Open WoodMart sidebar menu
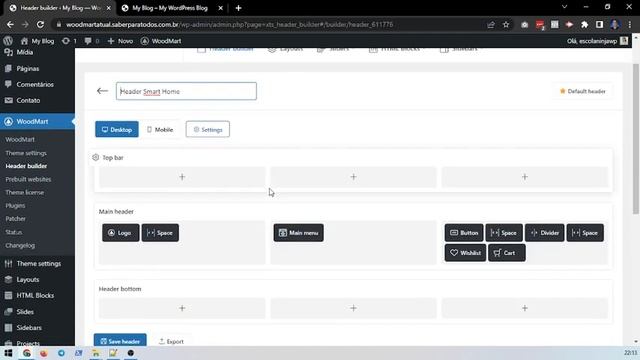The width and height of the screenshot is (640, 360). pyautogui.click(x=37, y=122)
